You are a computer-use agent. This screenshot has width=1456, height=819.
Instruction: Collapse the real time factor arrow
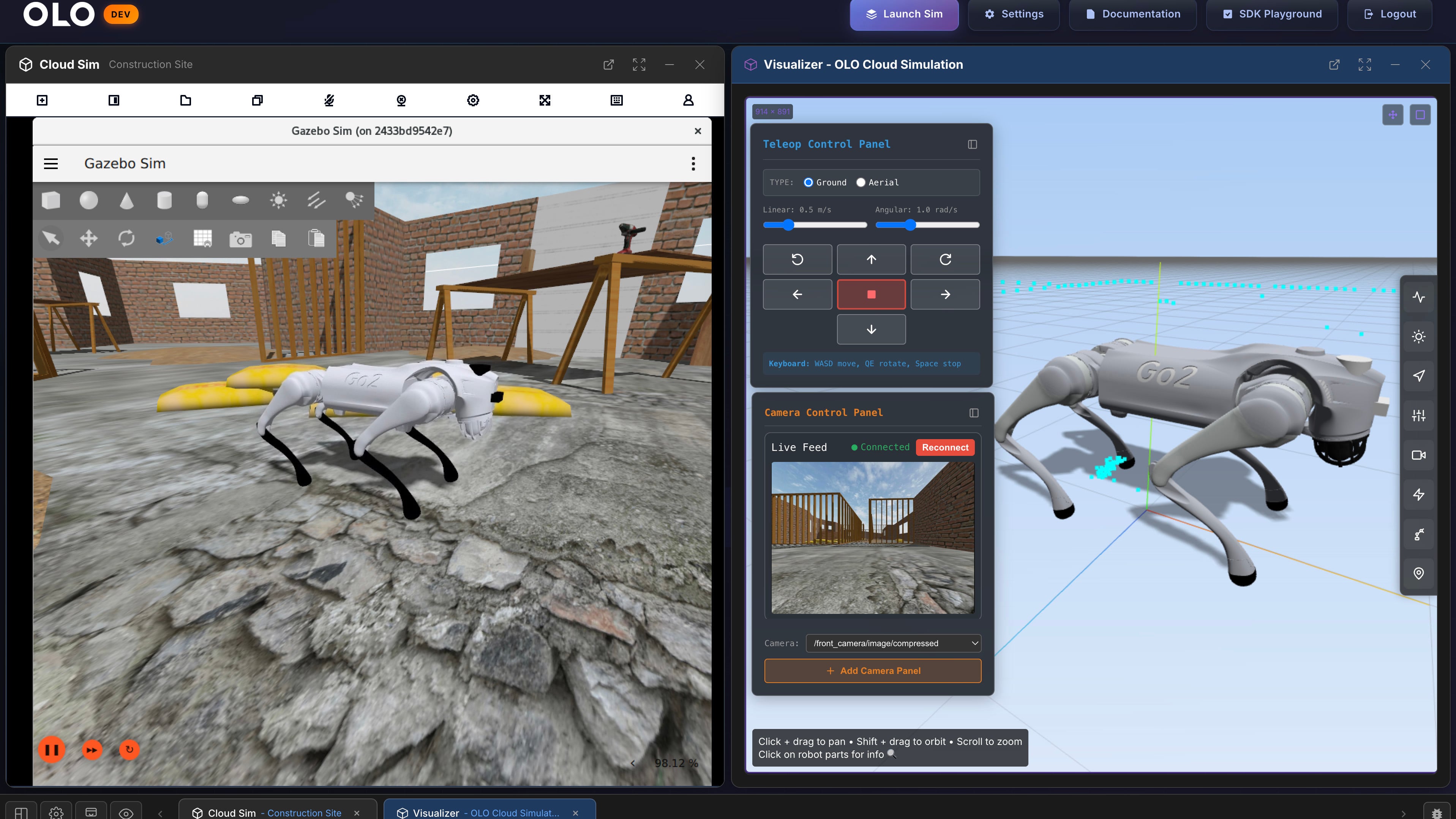[x=632, y=763]
